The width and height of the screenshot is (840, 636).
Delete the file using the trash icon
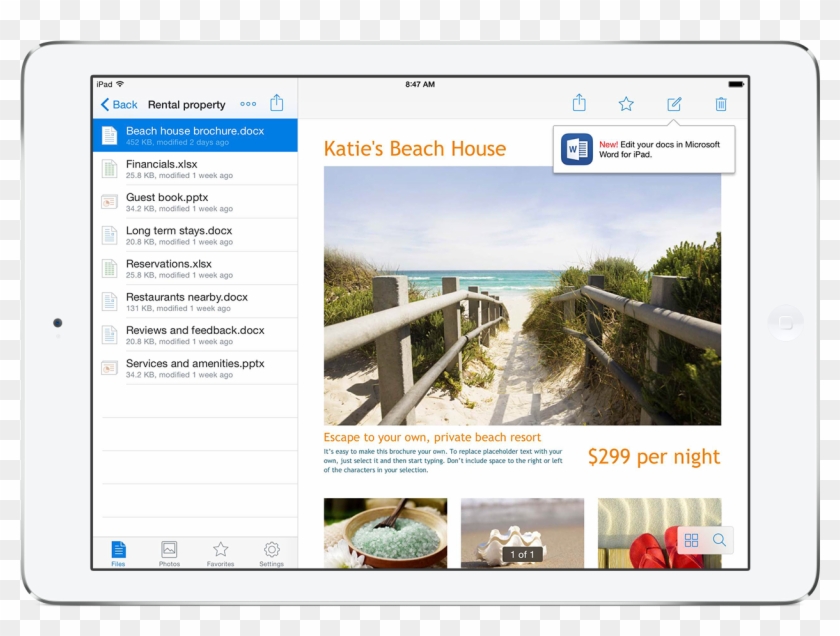point(720,102)
